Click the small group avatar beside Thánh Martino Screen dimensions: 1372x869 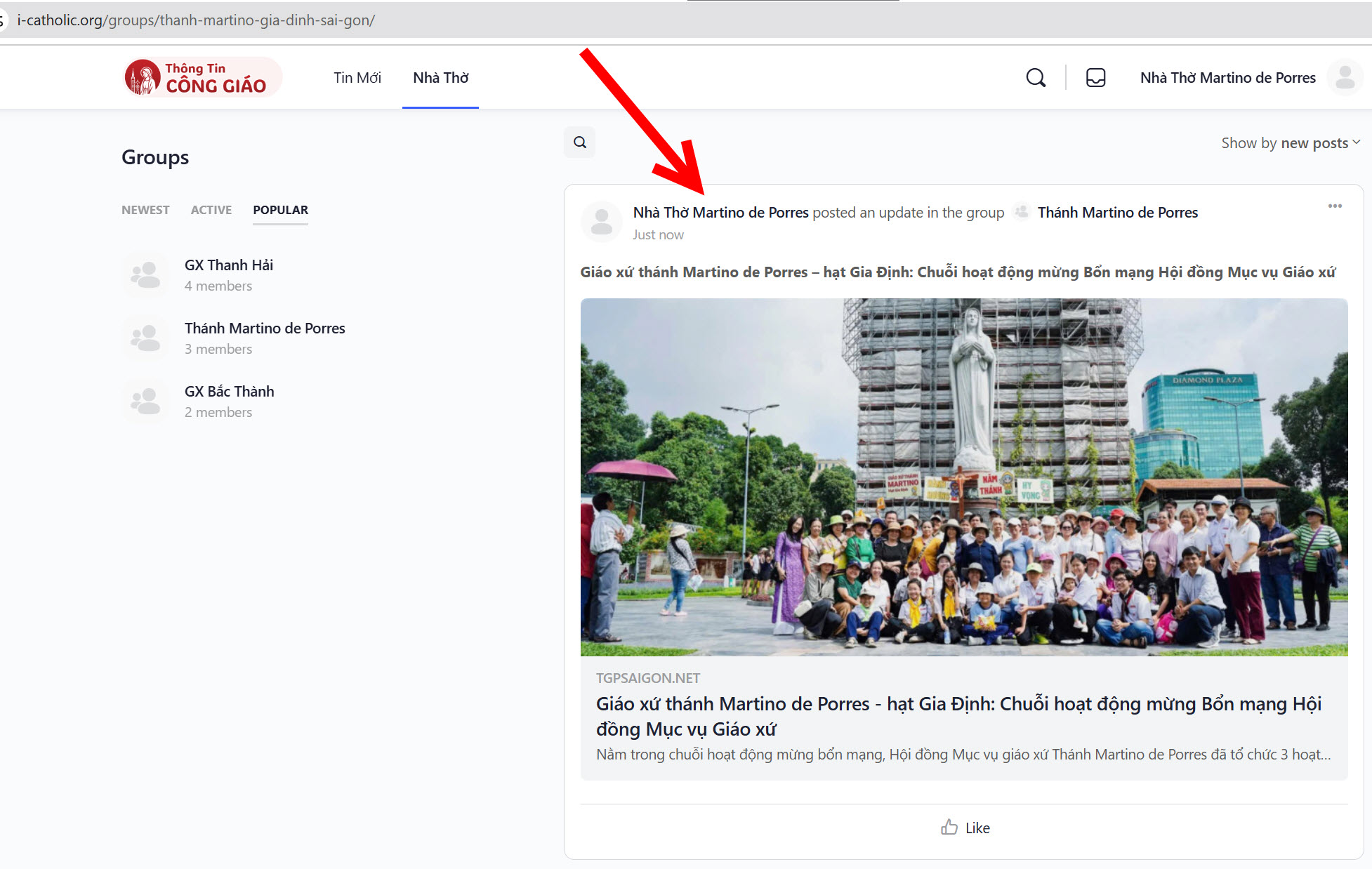(x=1022, y=212)
